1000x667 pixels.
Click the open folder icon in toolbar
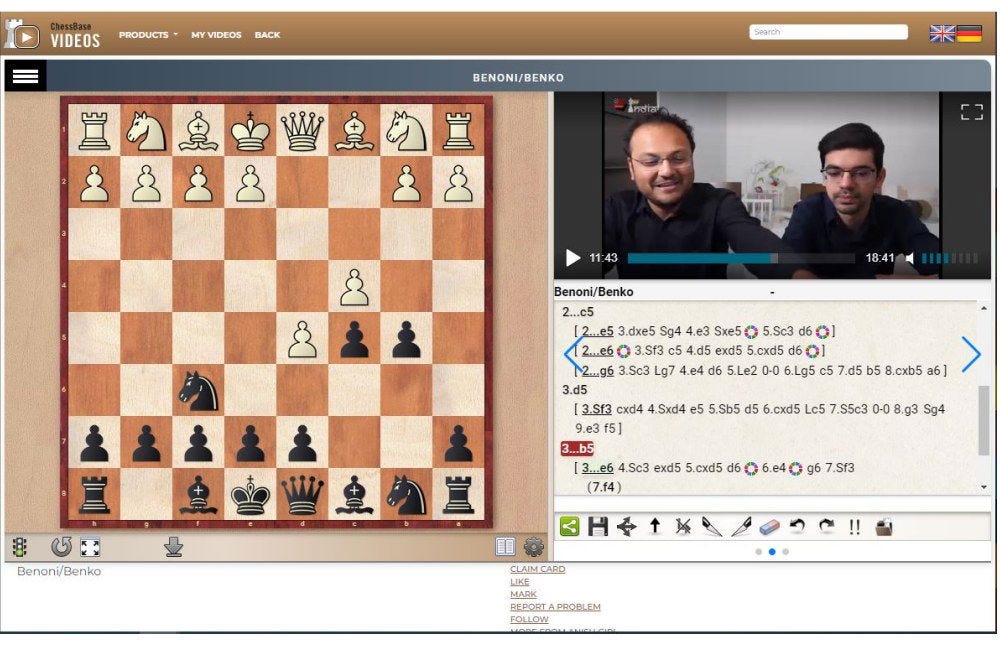click(x=884, y=527)
